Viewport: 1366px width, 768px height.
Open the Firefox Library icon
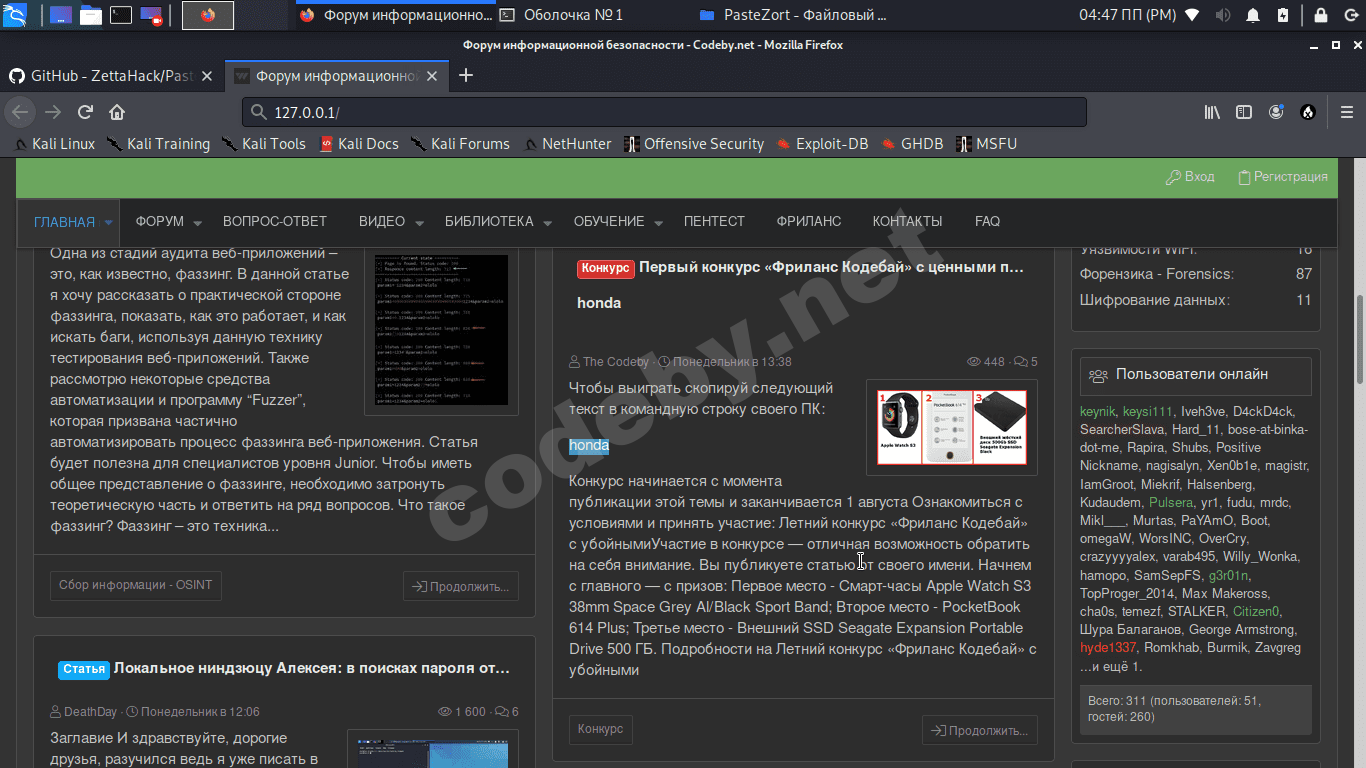[1212, 112]
